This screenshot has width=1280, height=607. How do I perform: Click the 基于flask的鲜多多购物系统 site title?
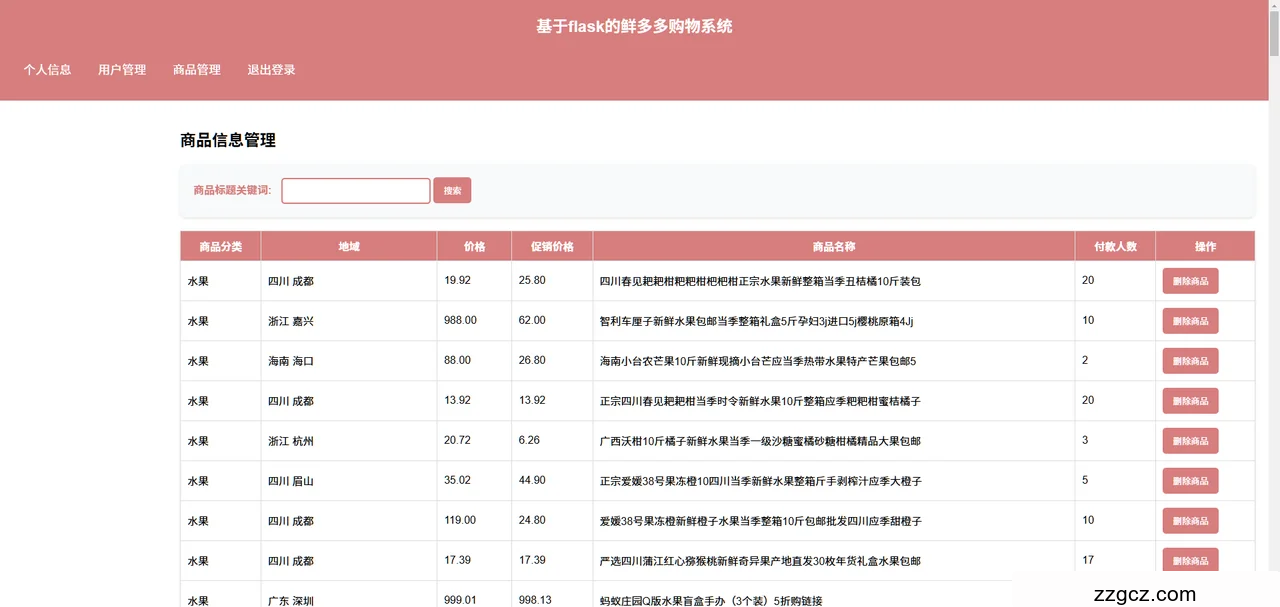[x=634, y=26]
